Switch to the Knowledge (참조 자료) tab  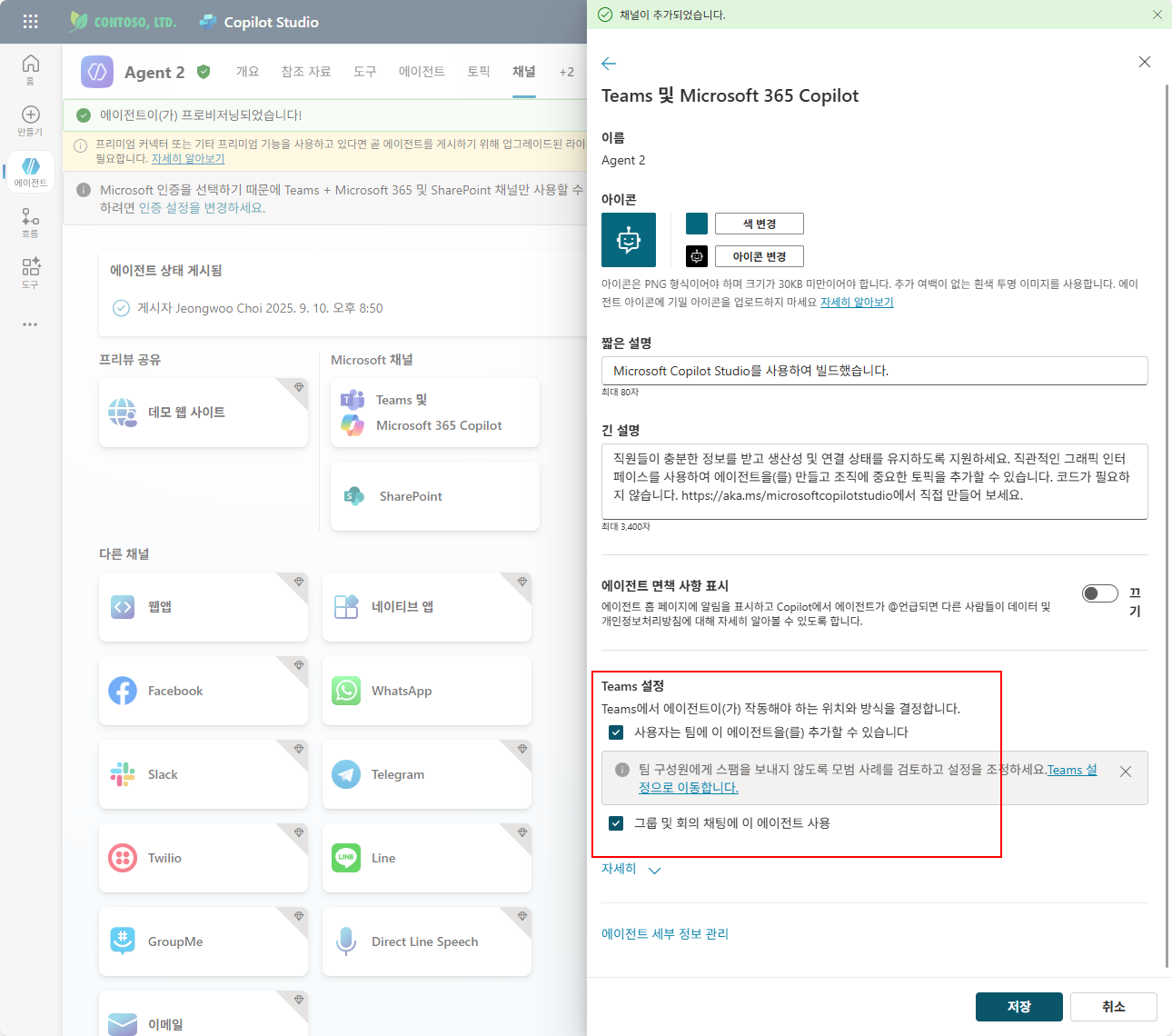pos(306,72)
